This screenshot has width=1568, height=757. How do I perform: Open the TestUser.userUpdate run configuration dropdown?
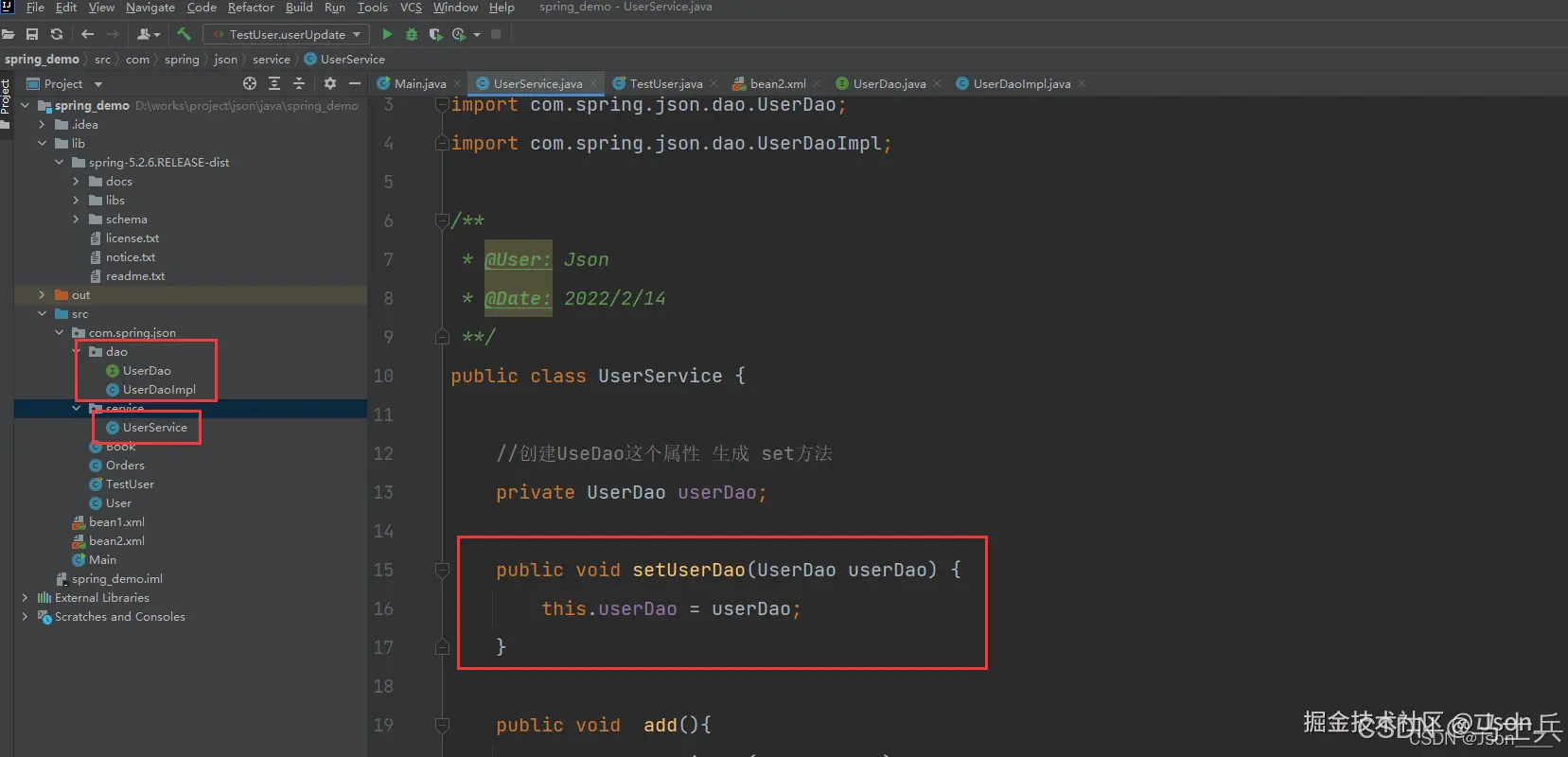[x=286, y=34]
